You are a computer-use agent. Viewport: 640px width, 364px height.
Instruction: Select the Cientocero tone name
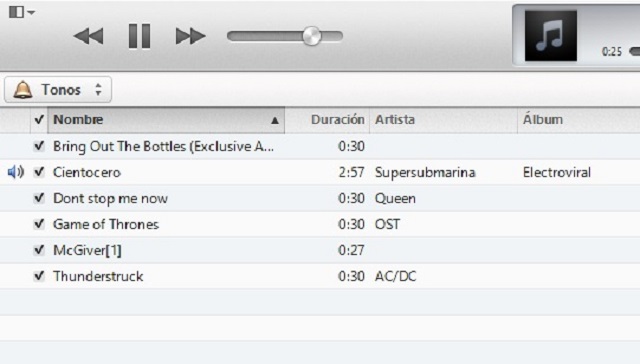(87, 172)
